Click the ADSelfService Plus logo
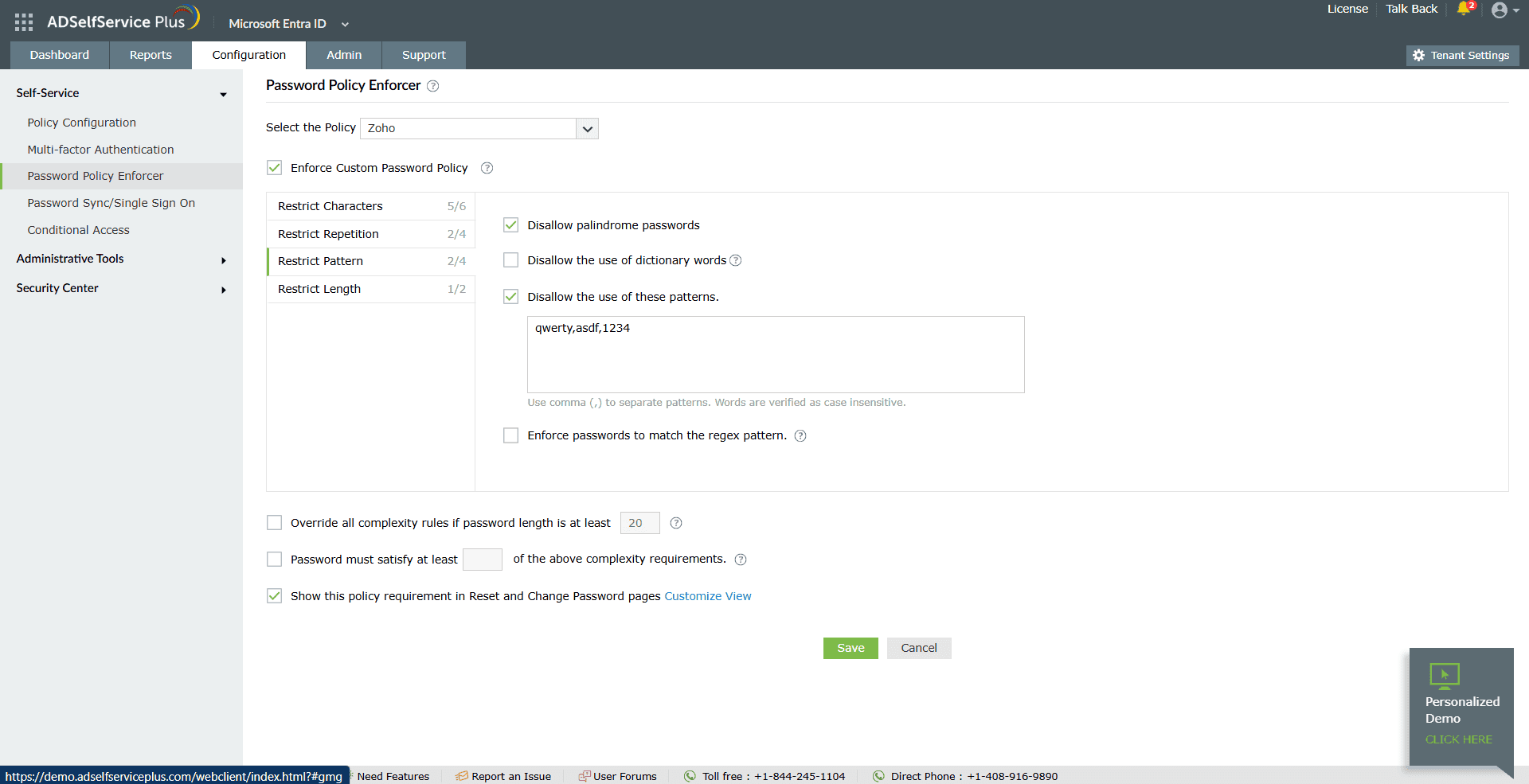The width and height of the screenshot is (1529, 784). tap(123, 20)
